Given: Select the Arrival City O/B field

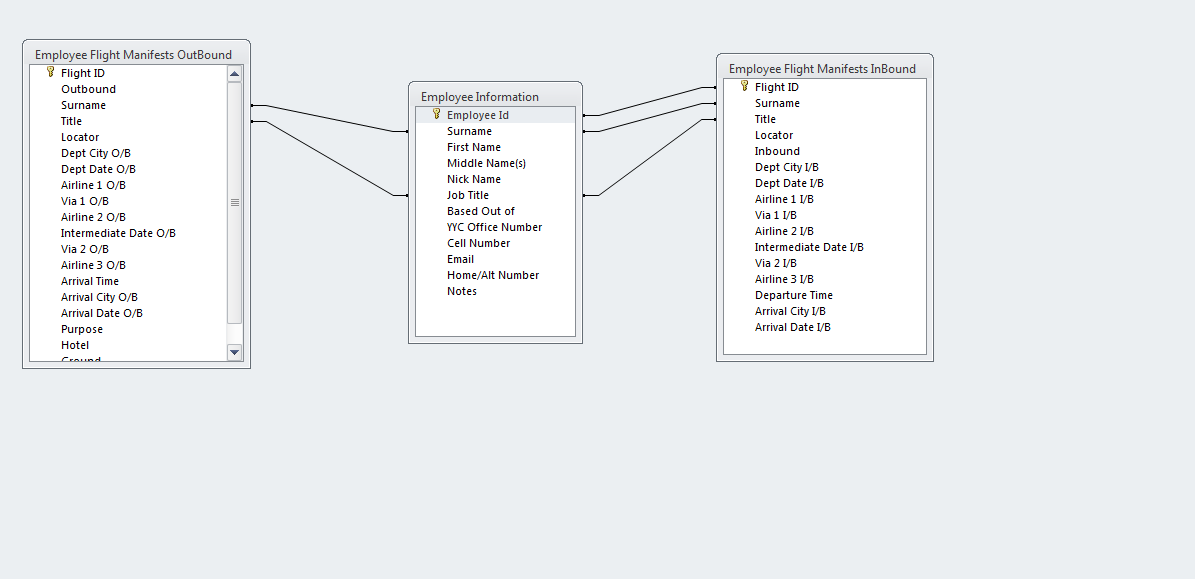Looking at the screenshot, I should pos(100,297).
